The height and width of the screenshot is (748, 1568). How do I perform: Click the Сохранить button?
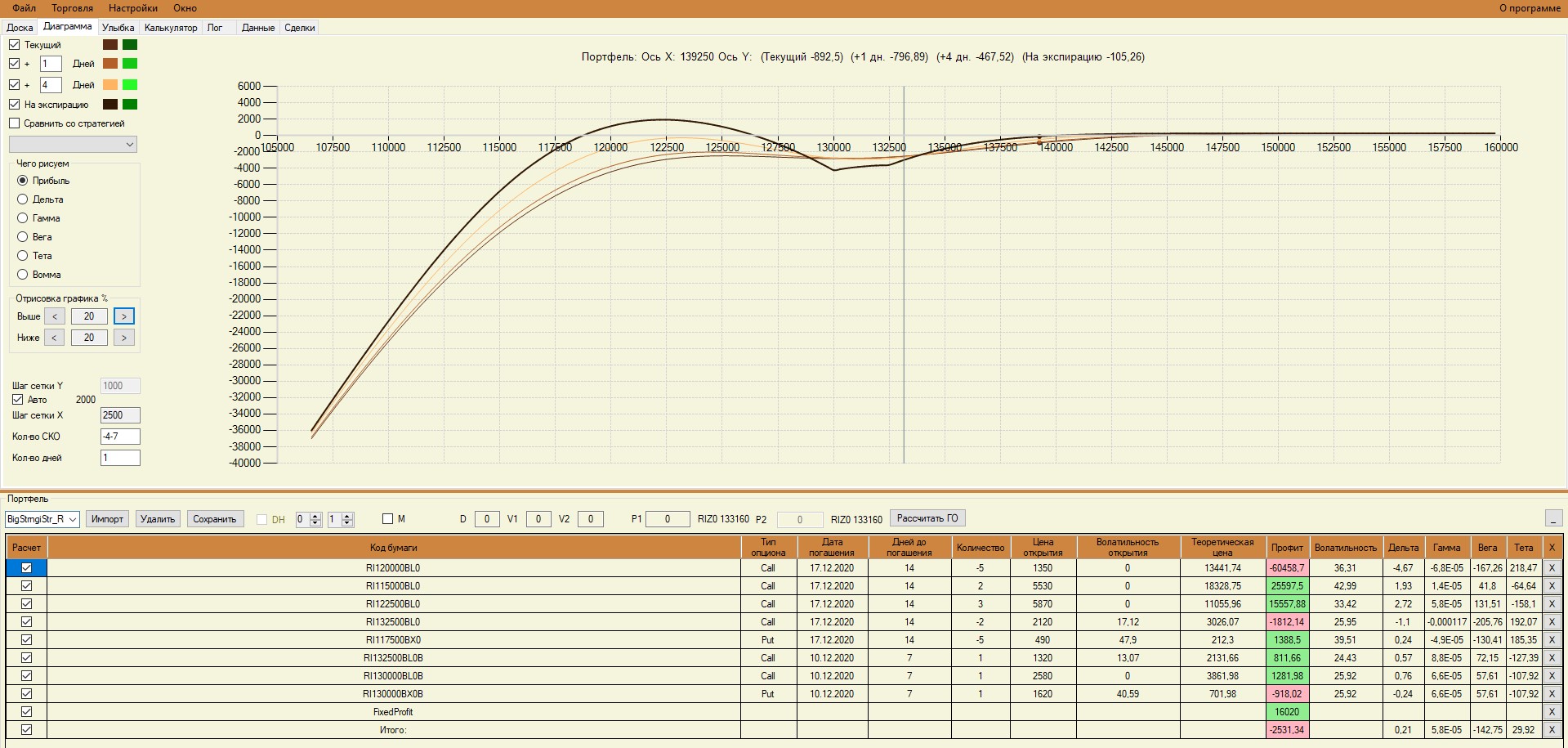pos(215,519)
